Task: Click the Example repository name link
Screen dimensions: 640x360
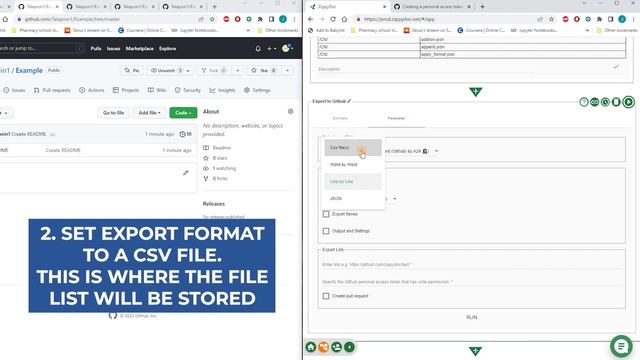Action: pos(29,71)
